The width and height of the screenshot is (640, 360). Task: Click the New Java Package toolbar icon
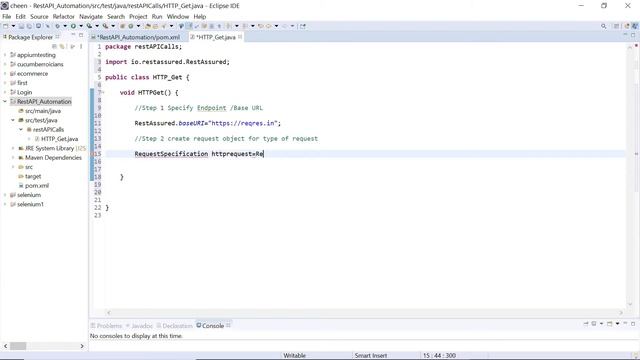point(122,26)
